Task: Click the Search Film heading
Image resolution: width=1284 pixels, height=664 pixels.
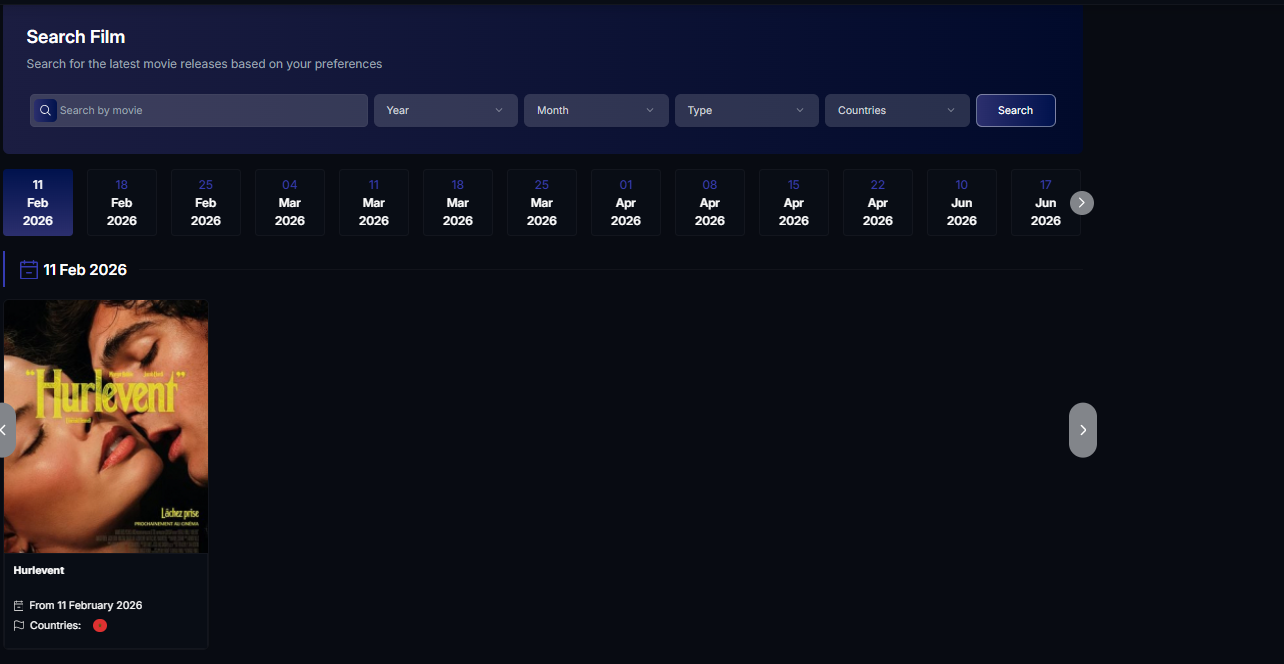Action: click(76, 37)
